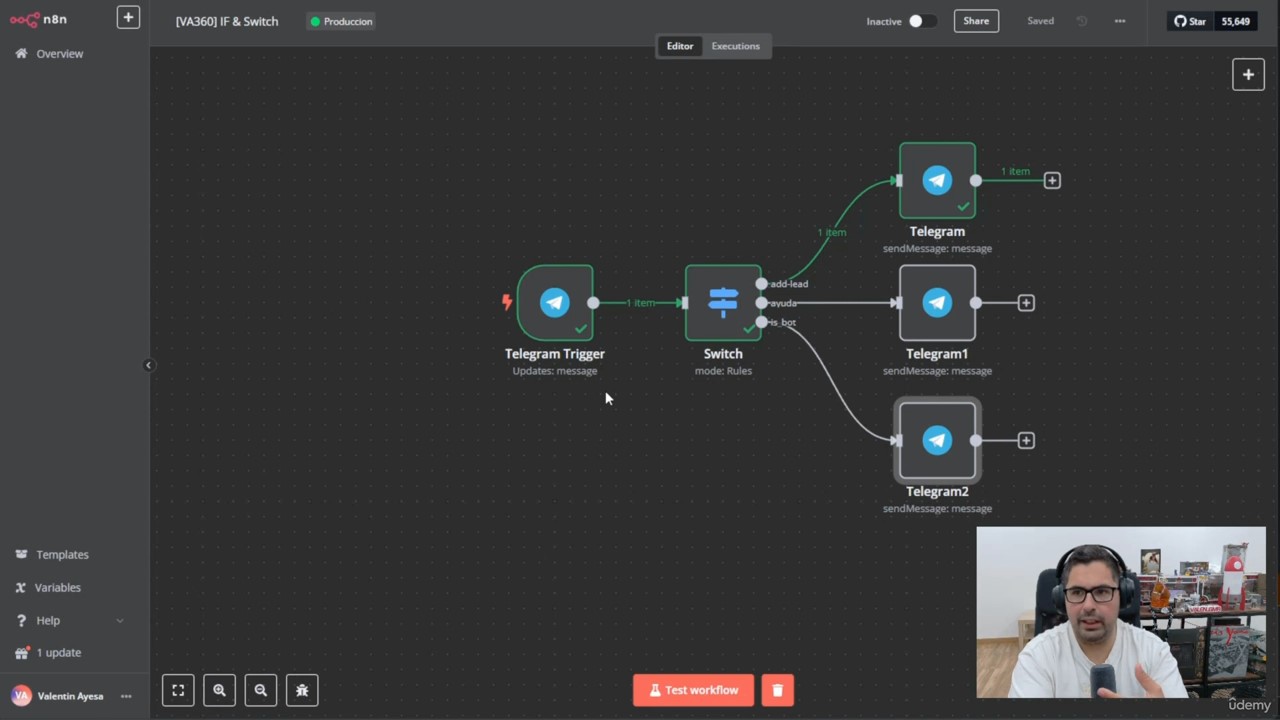Image resolution: width=1280 pixels, height=720 pixels.
Task: Click 1 item label on add-lead connection
Action: 832,232
